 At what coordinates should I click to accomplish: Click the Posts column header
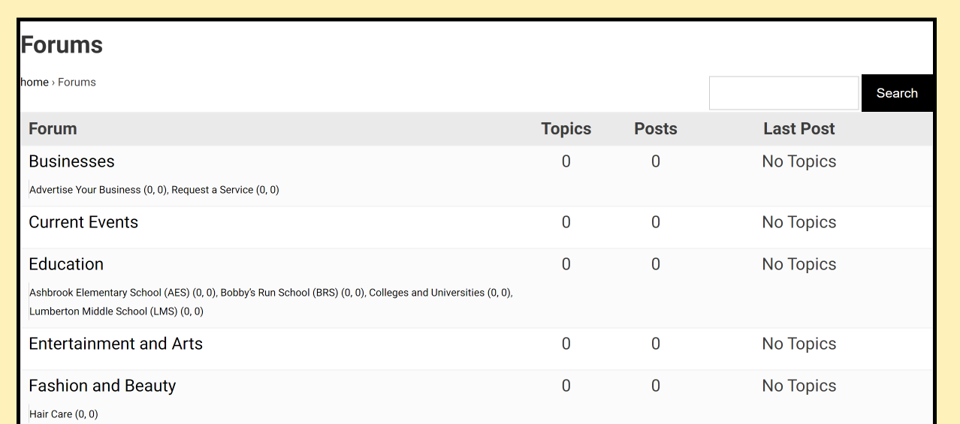(x=655, y=129)
